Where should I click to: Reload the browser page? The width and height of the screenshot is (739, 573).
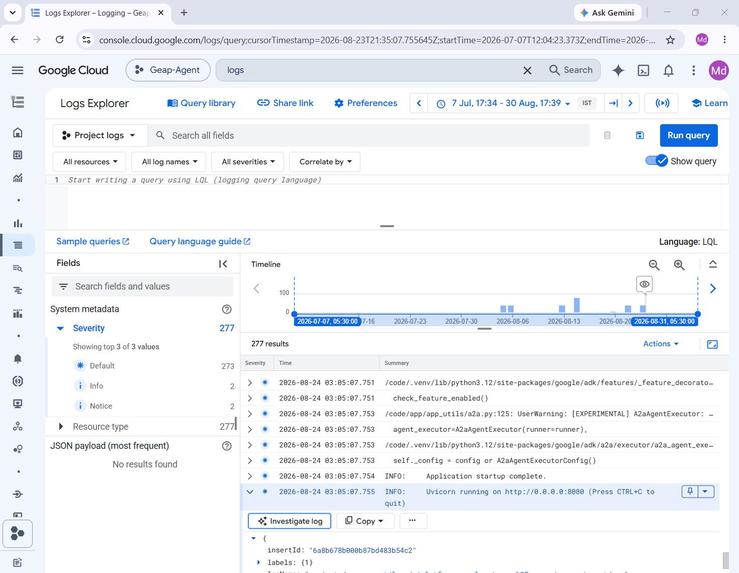pyautogui.click(x=59, y=40)
